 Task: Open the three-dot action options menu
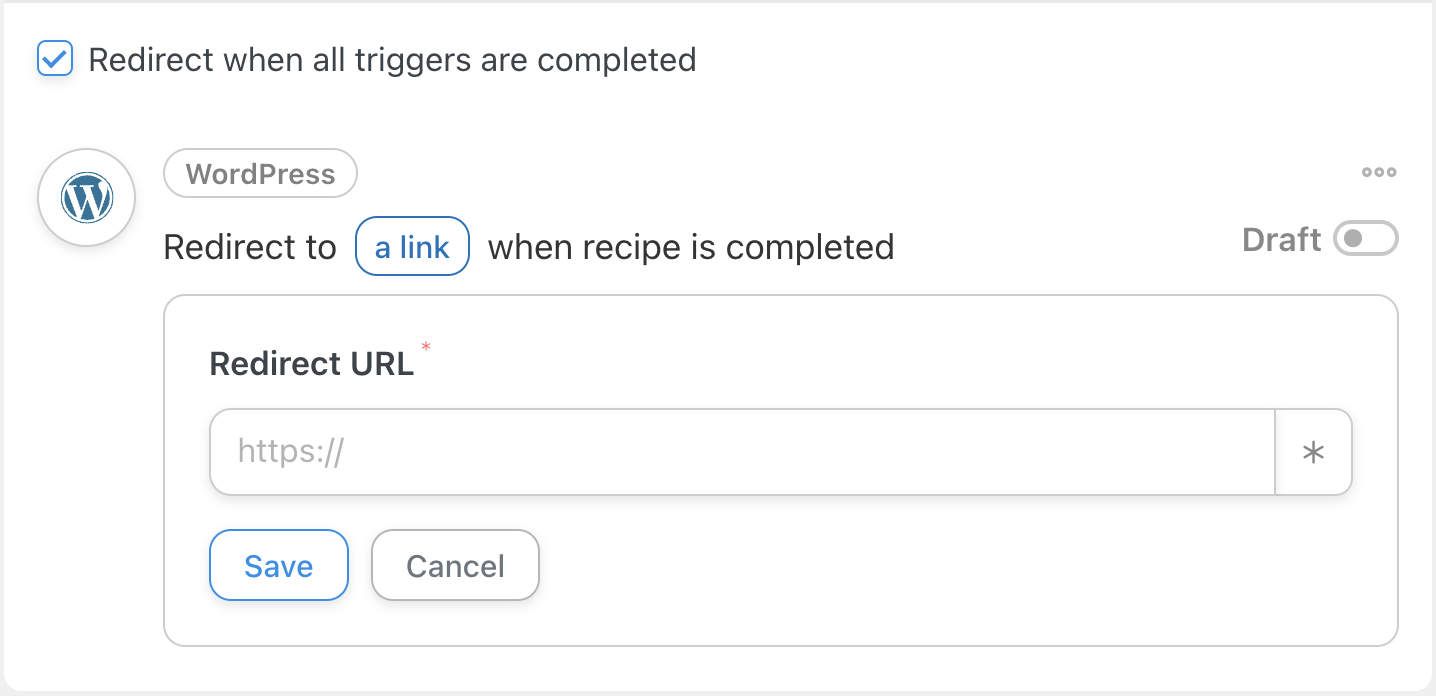click(1379, 173)
